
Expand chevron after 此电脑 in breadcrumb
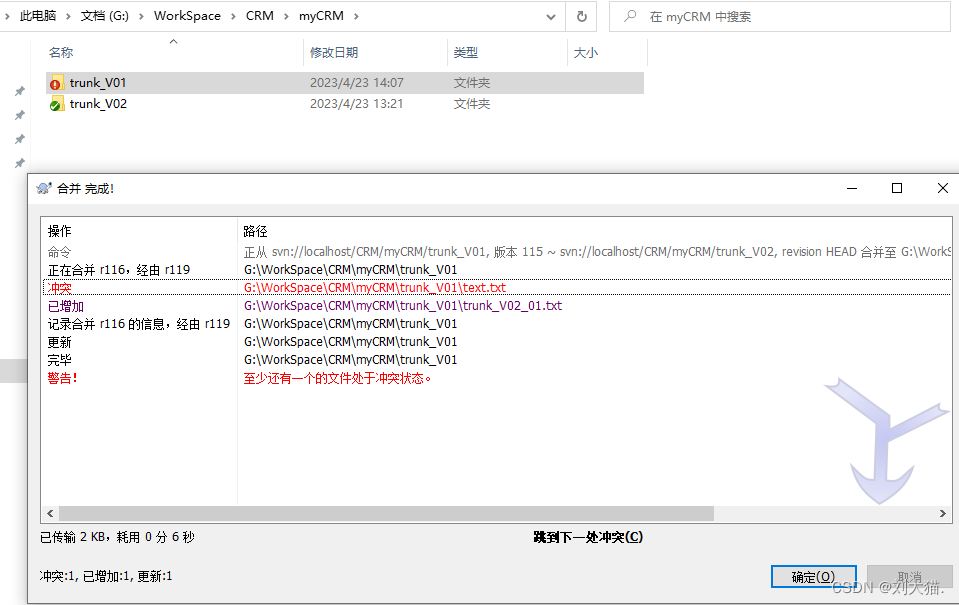pos(68,16)
